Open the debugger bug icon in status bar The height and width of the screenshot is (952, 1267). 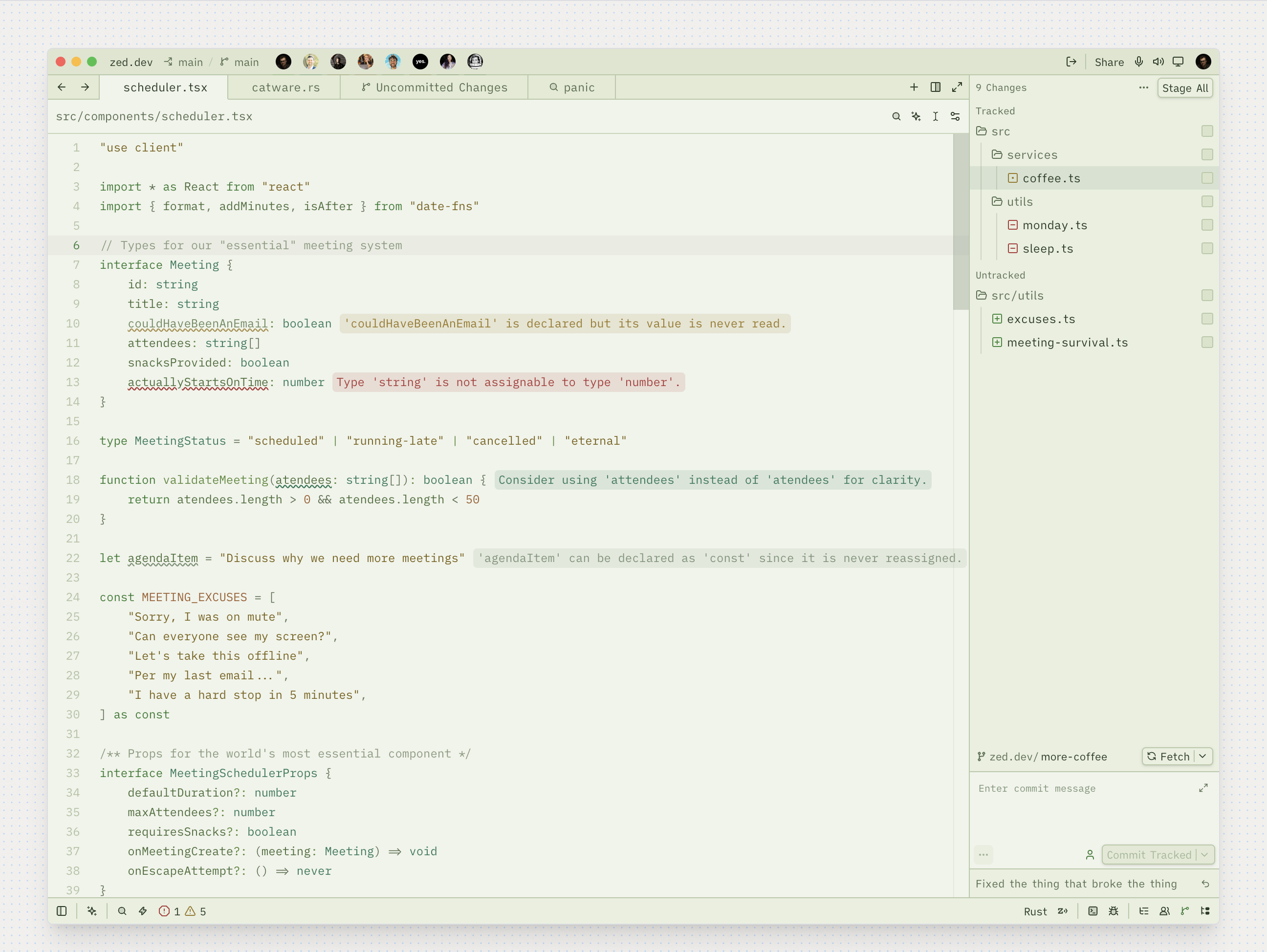coord(1114,911)
